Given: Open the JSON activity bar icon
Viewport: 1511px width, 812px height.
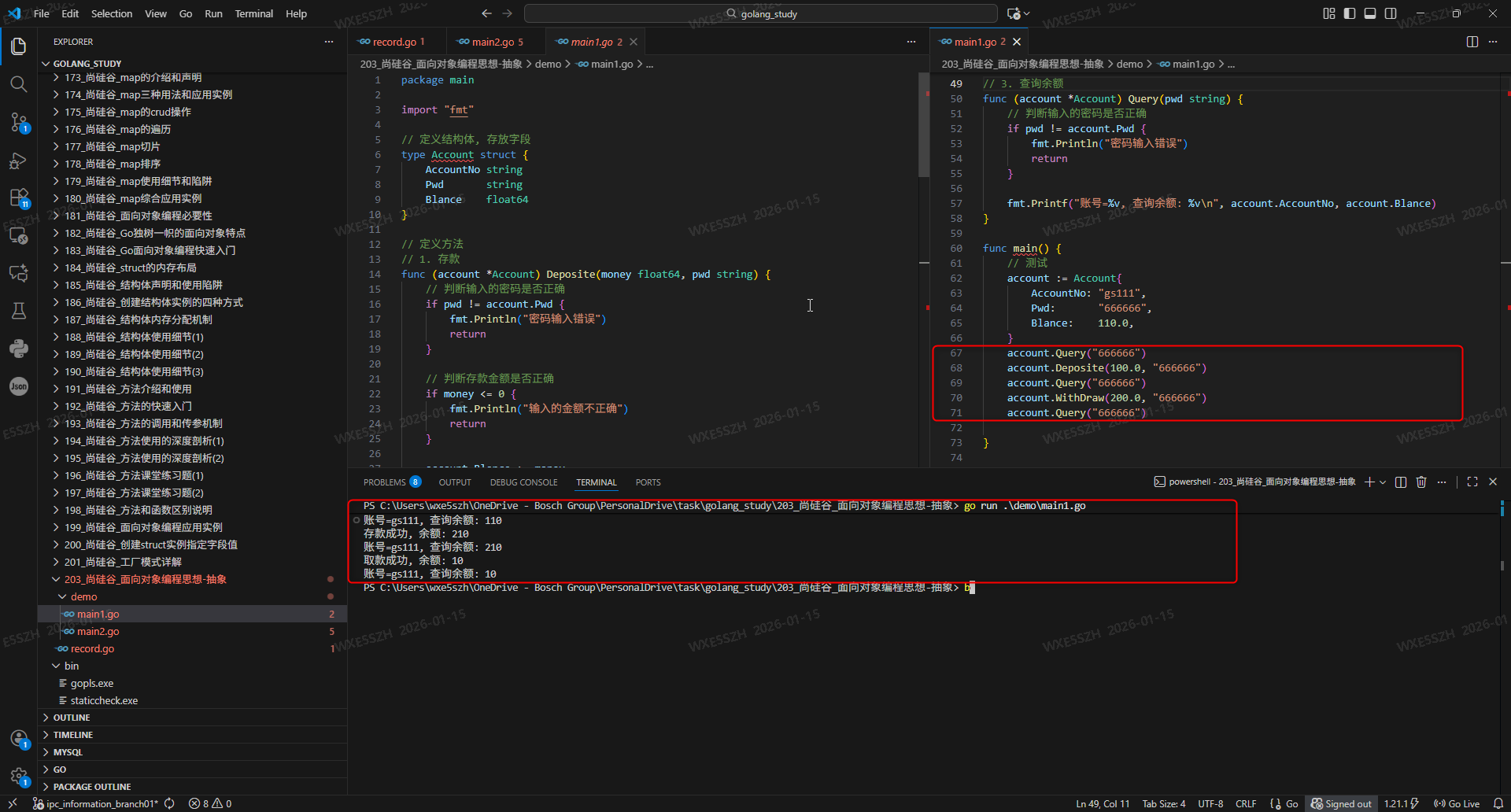Looking at the screenshot, I should tap(19, 386).
